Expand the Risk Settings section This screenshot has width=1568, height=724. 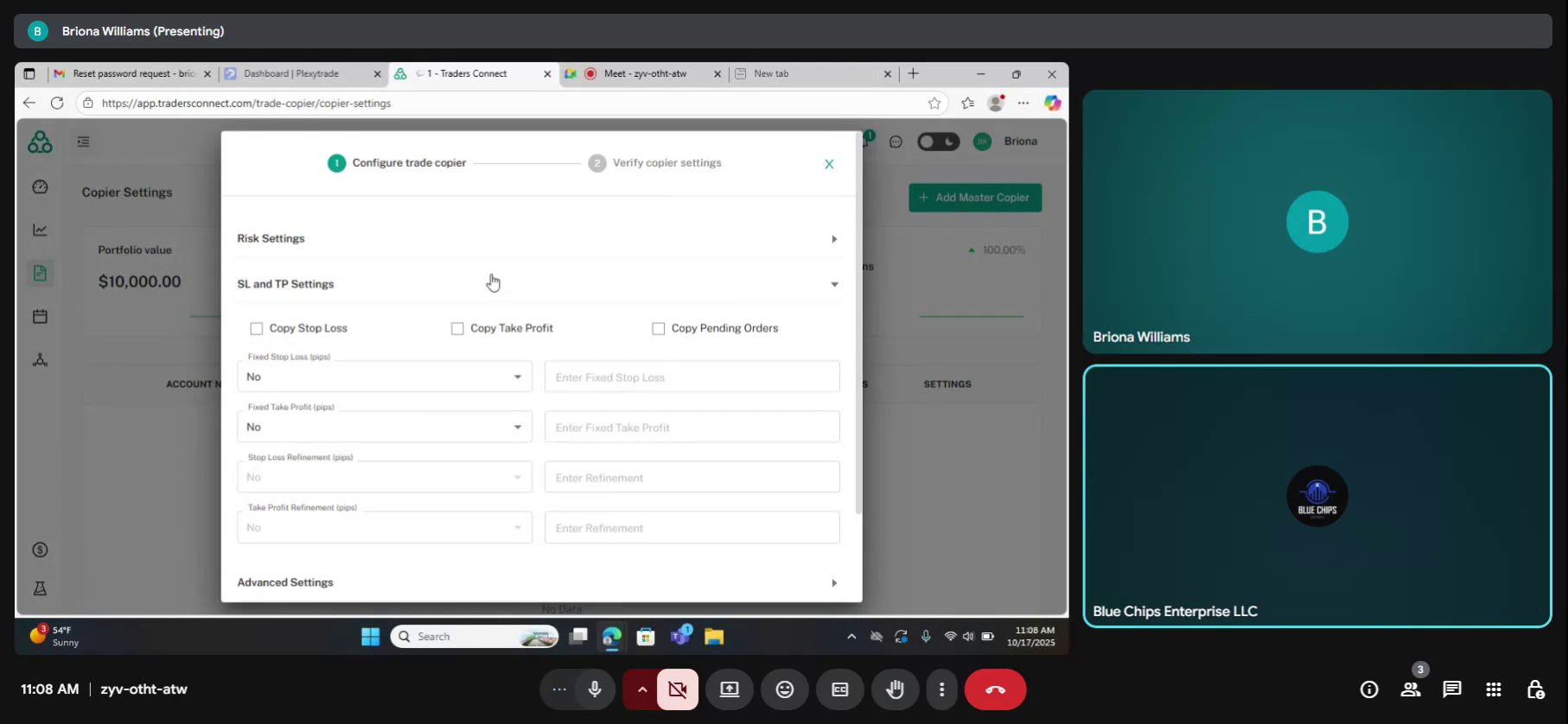(538, 238)
